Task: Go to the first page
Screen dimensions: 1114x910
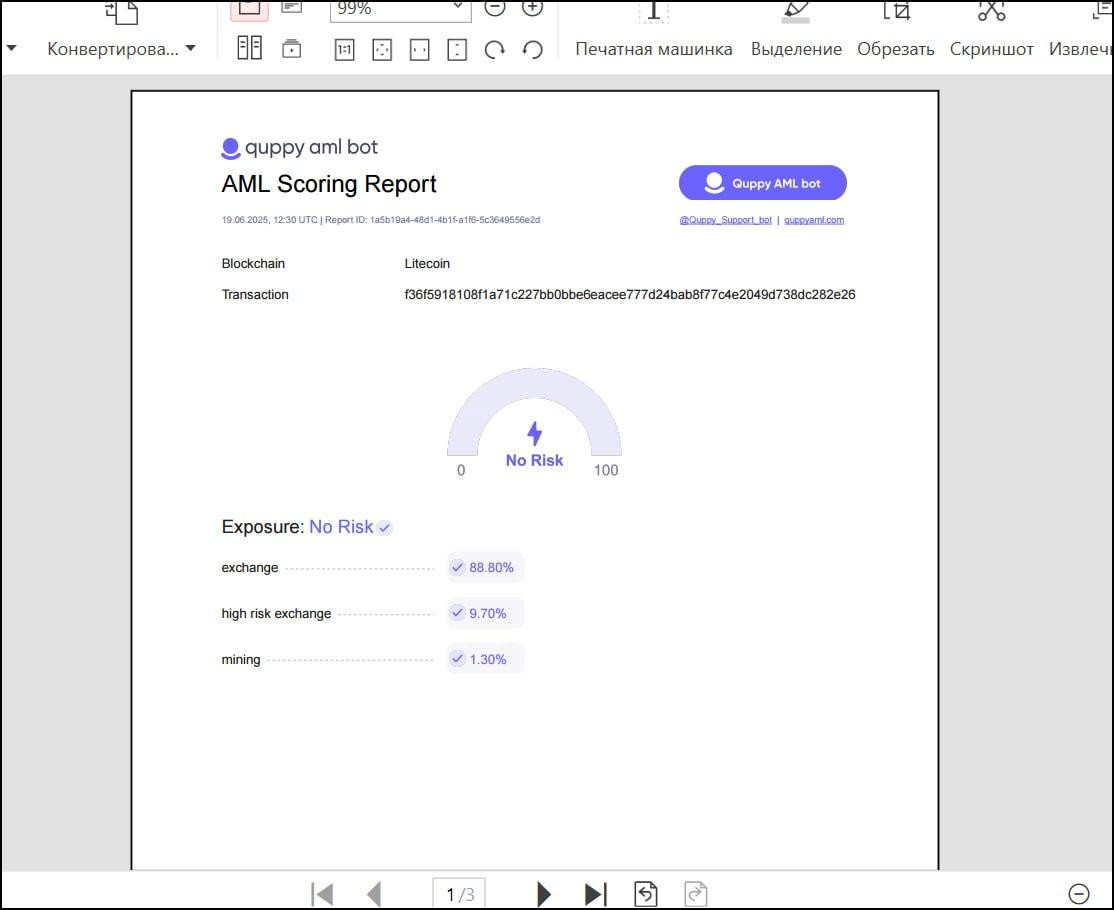Action: coord(323,894)
